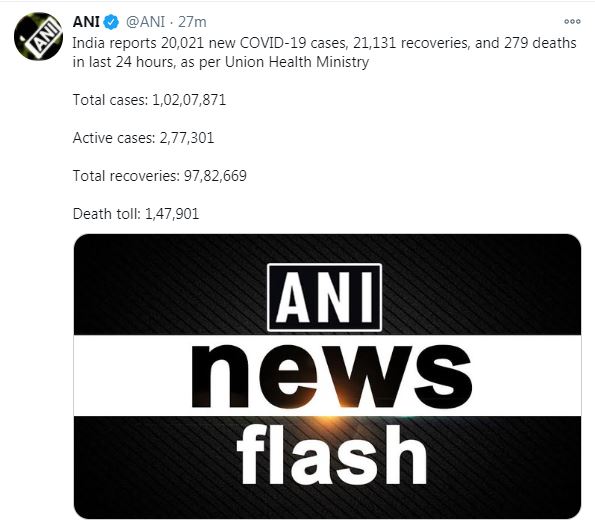Viewport: 595px width, 525px height.
Task: Click the "Death toll: 1,47,901" line
Action: [136, 214]
